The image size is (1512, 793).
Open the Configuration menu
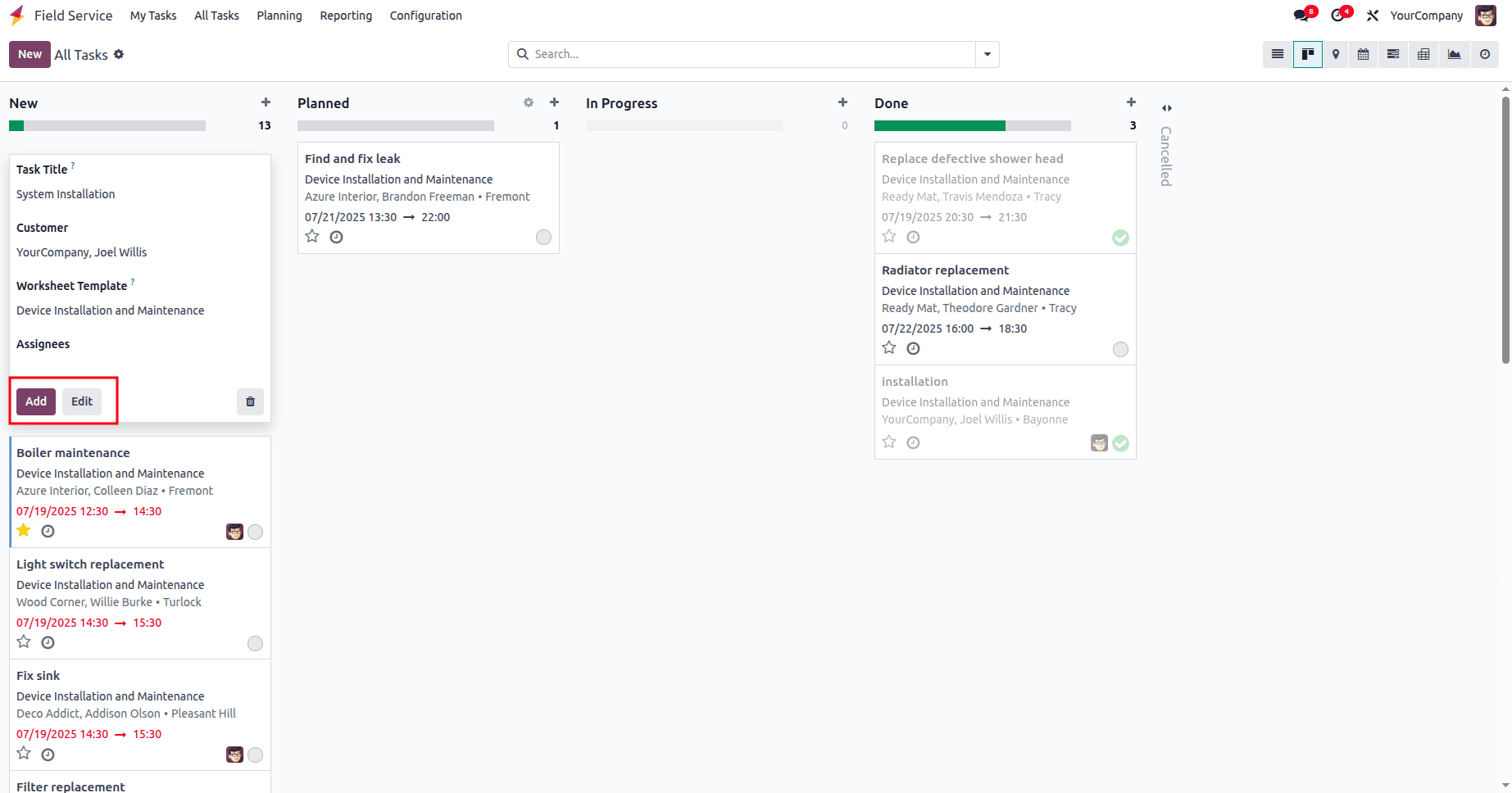(x=426, y=16)
